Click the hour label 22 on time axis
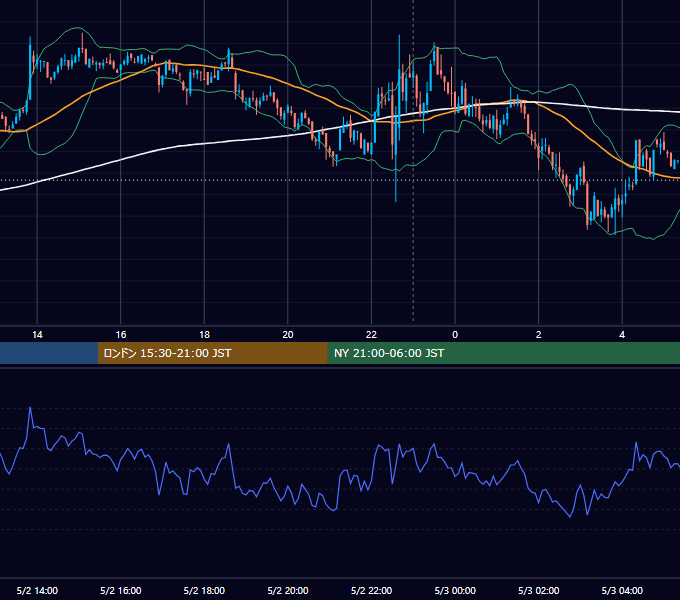Screen dimensions: 680x600 (371, 335)
